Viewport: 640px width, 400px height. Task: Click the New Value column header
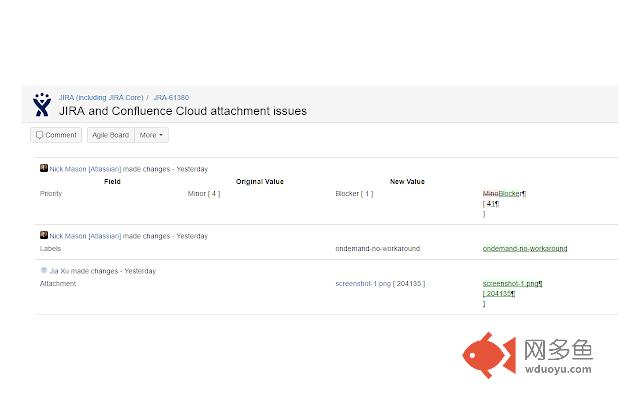click(407, 182)
